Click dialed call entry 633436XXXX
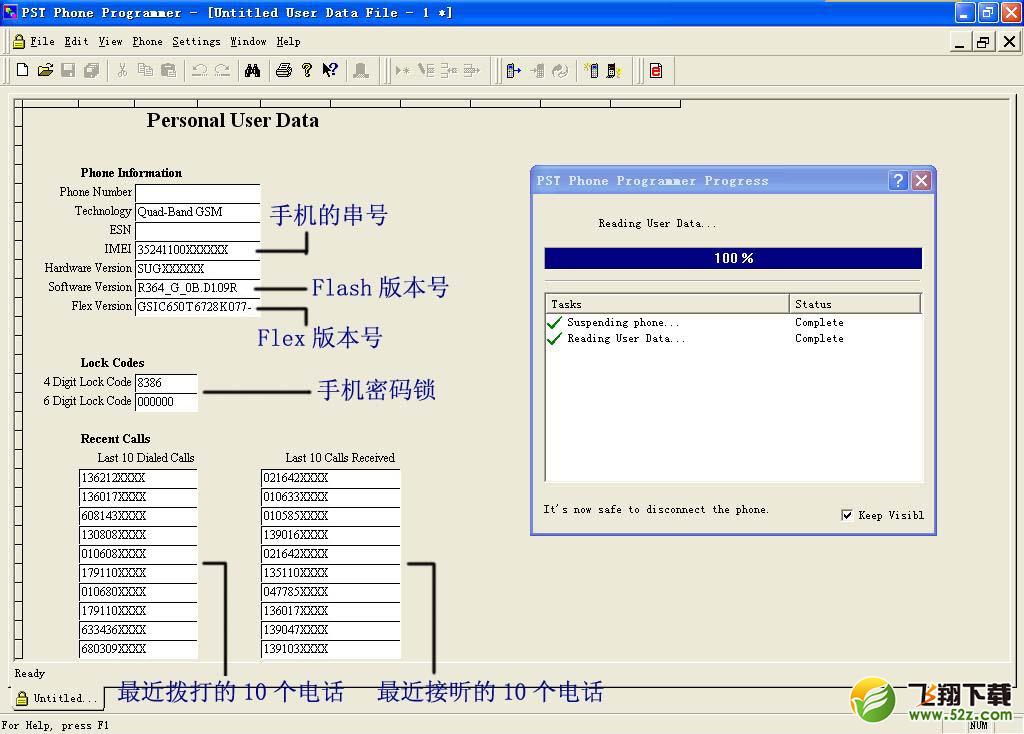 pos(138,630)
